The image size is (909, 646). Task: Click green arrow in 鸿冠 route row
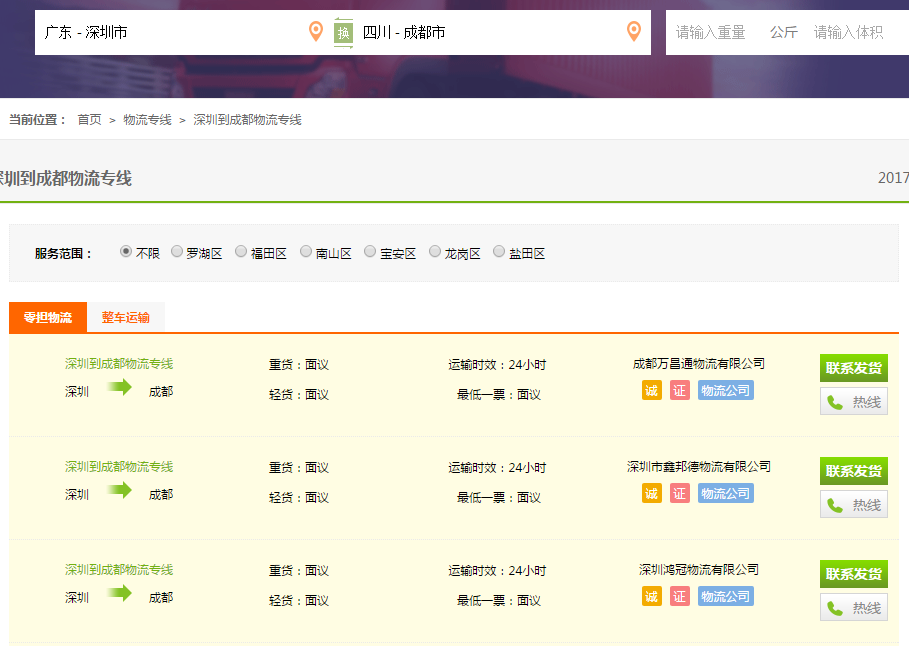(x=119, y=593)
